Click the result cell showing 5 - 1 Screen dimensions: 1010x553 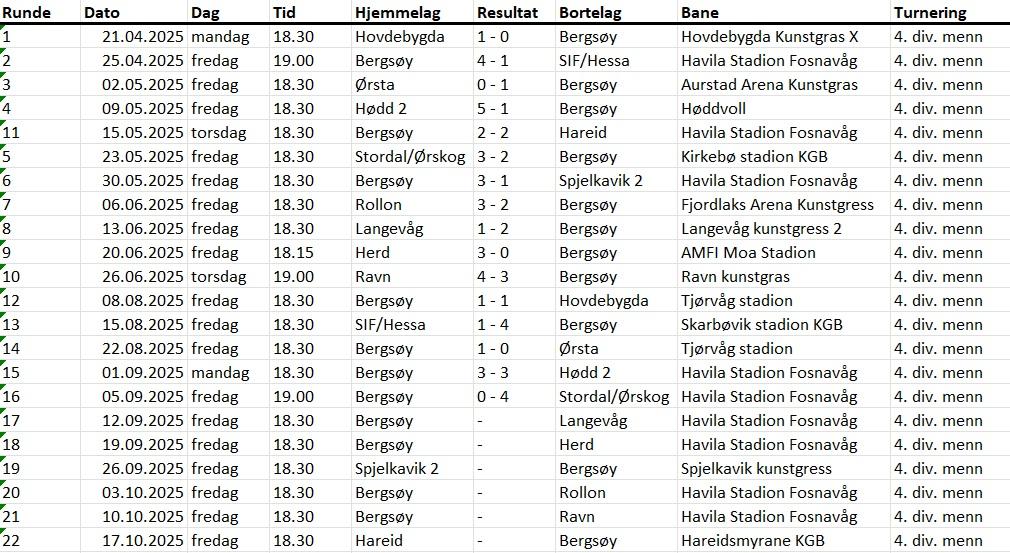tap(493, 109)
